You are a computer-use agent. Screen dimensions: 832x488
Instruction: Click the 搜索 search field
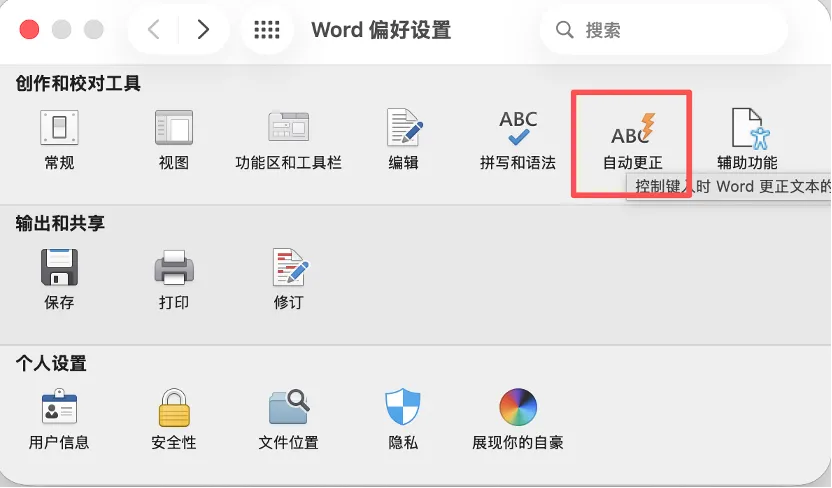(x=663, y=30)
